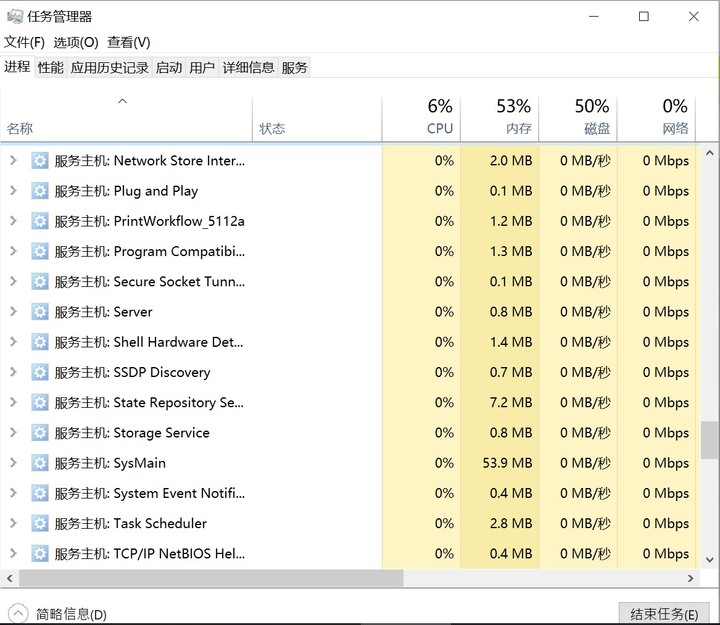Switch to the 启动 tab
720x625 pixels.
point(169,68)
